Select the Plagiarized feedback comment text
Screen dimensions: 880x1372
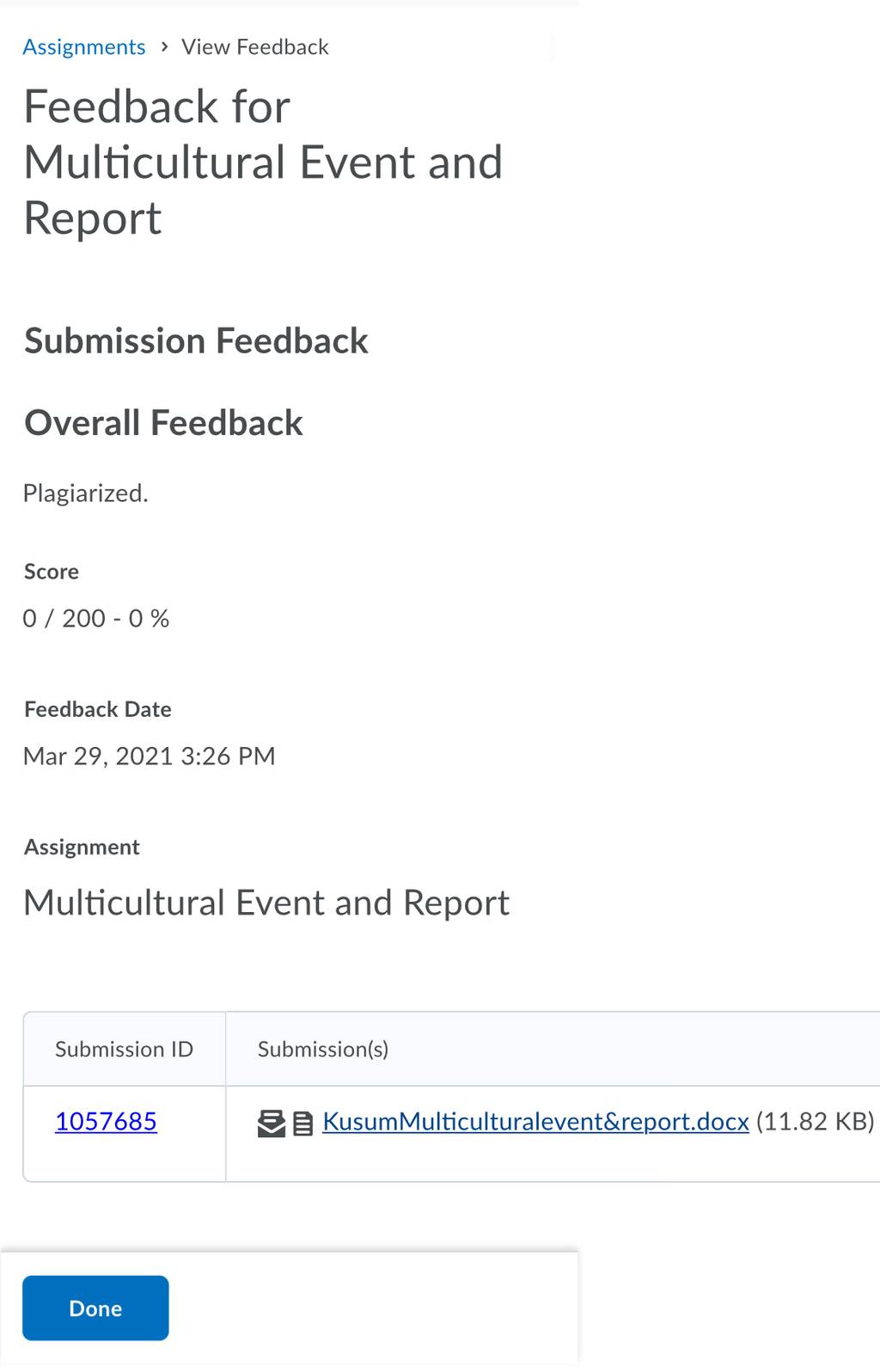pos(85,493)
